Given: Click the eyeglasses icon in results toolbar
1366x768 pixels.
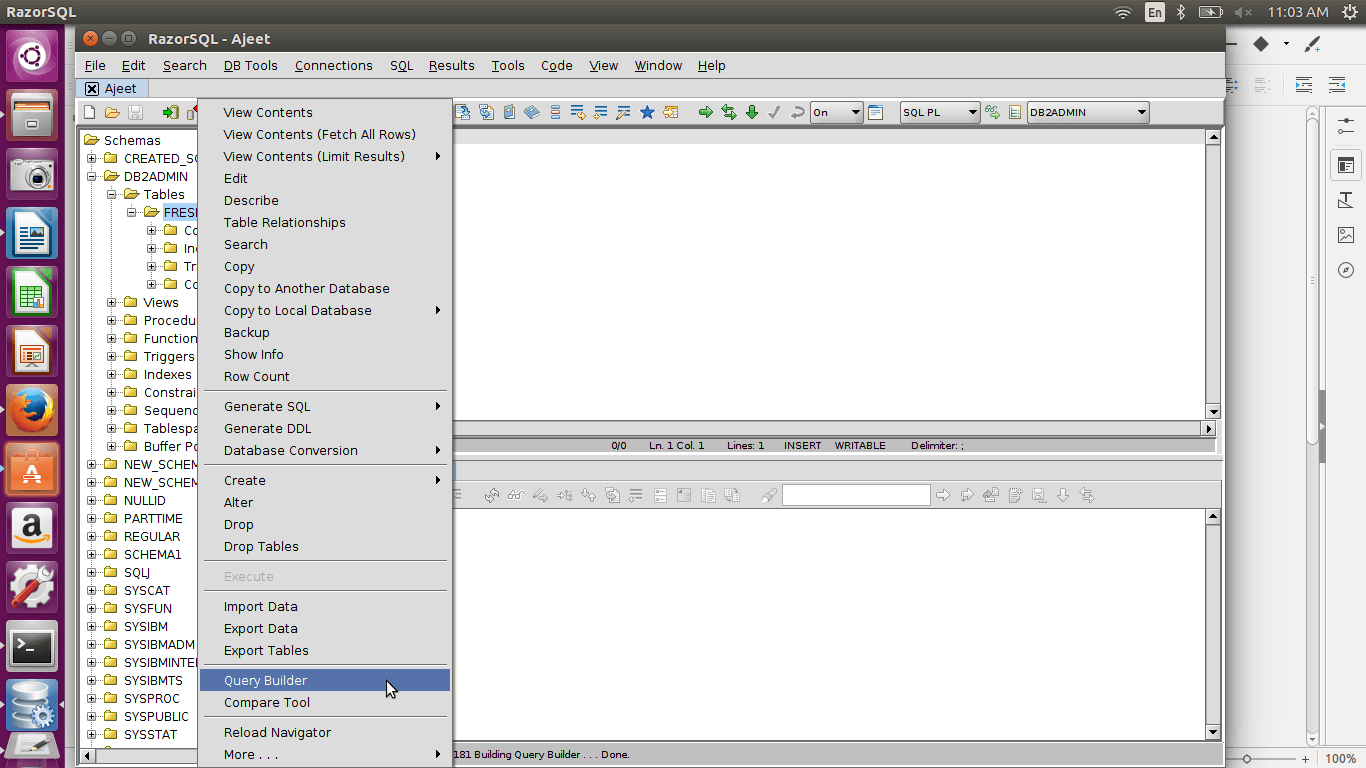Looking at the screenshot, I should (515, 495).
